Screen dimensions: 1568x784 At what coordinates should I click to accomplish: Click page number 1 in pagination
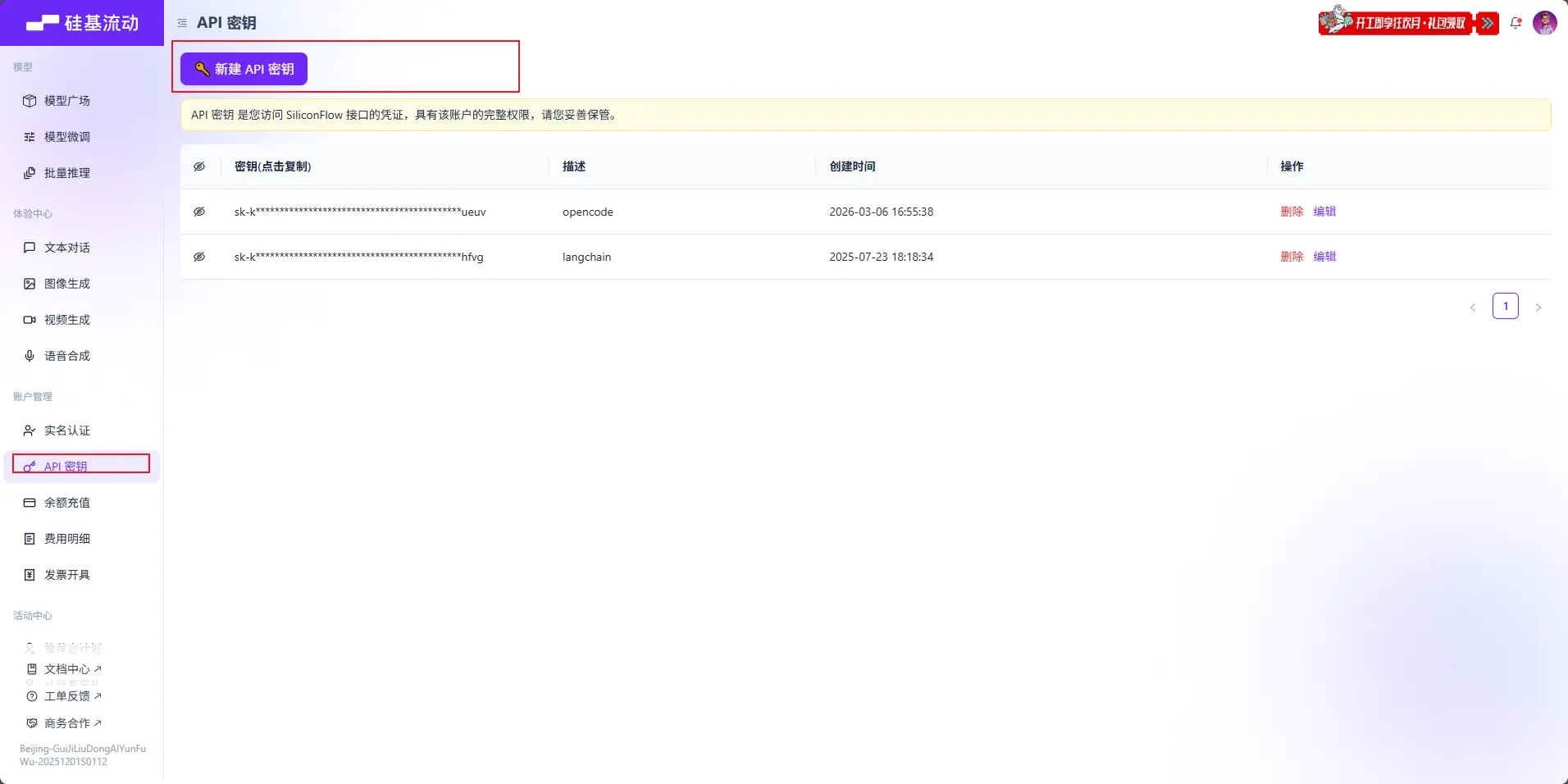tap(1506, 306)
